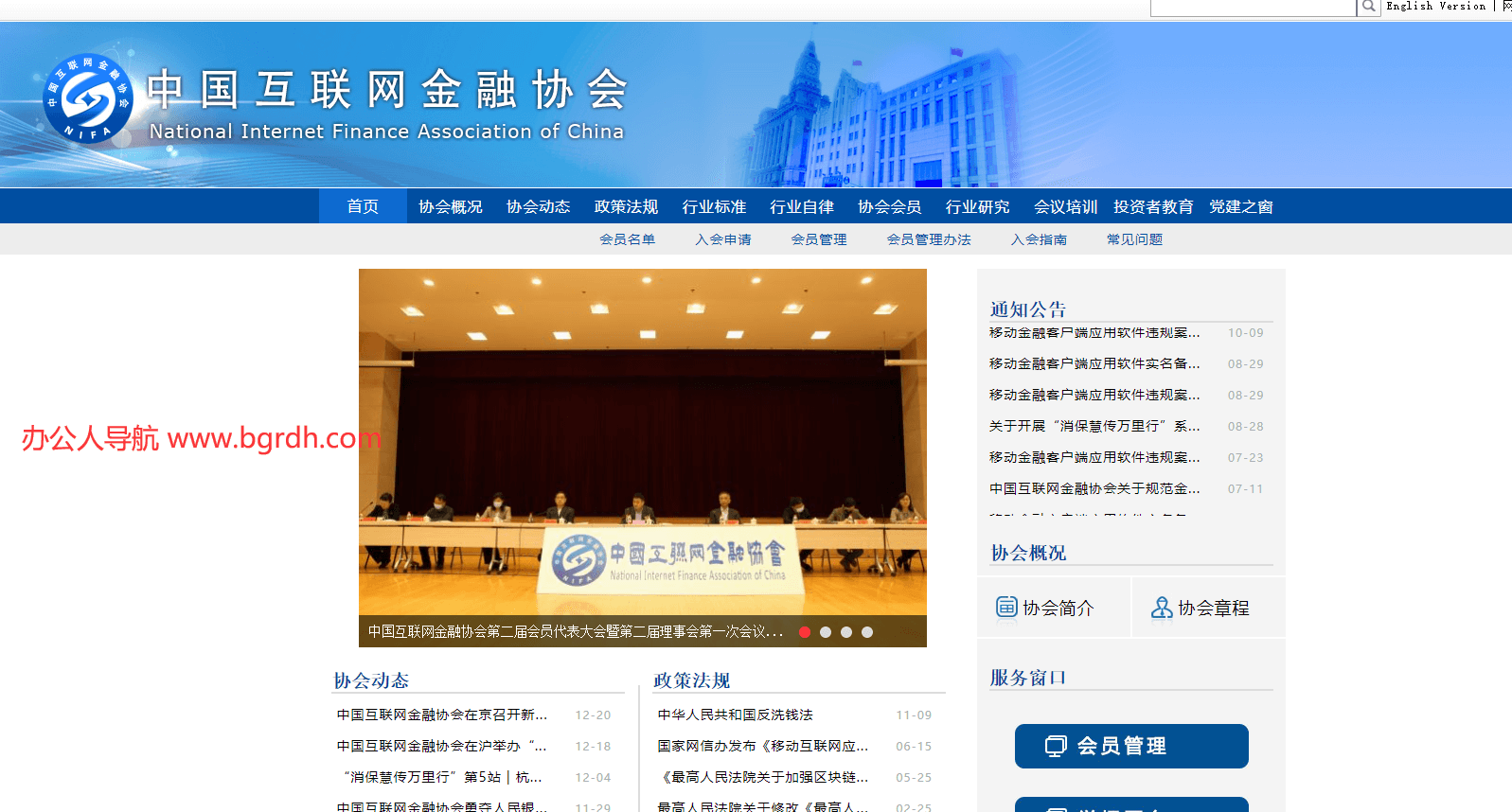Select 入会申请 submenu item
Viewport: 1512px width, 812px height.
[x=723, y=239]
